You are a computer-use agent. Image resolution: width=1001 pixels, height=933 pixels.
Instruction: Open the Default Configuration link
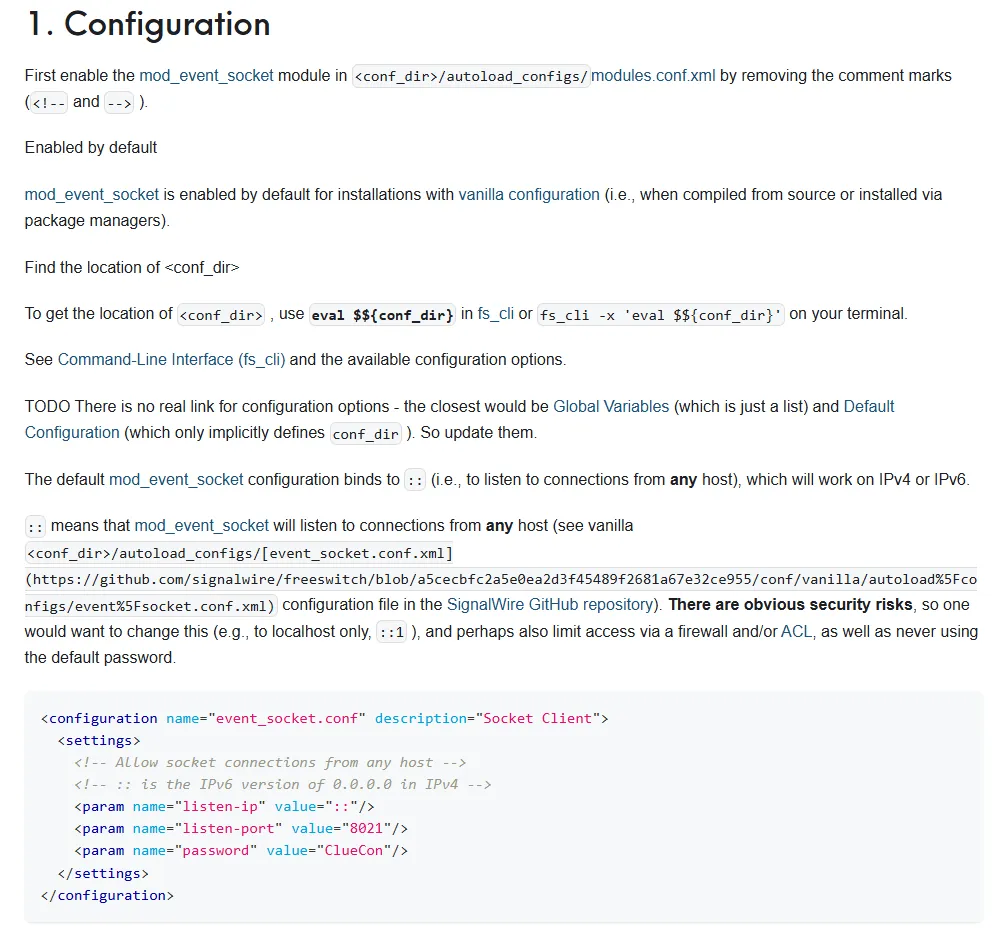click(x=869, y=407)
